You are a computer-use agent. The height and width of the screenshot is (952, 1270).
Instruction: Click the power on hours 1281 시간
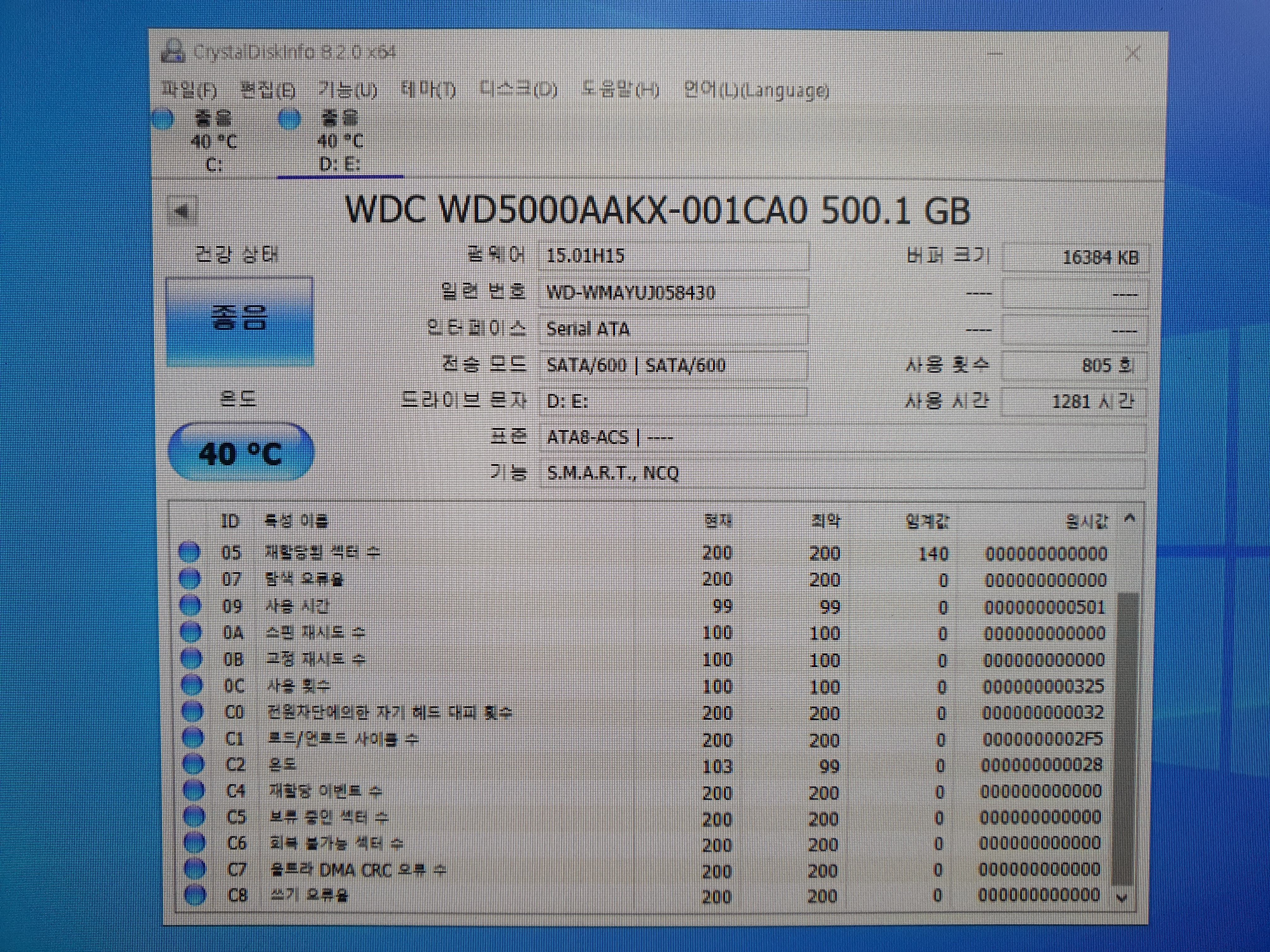pyautogui.click(x=1074, y=401)
